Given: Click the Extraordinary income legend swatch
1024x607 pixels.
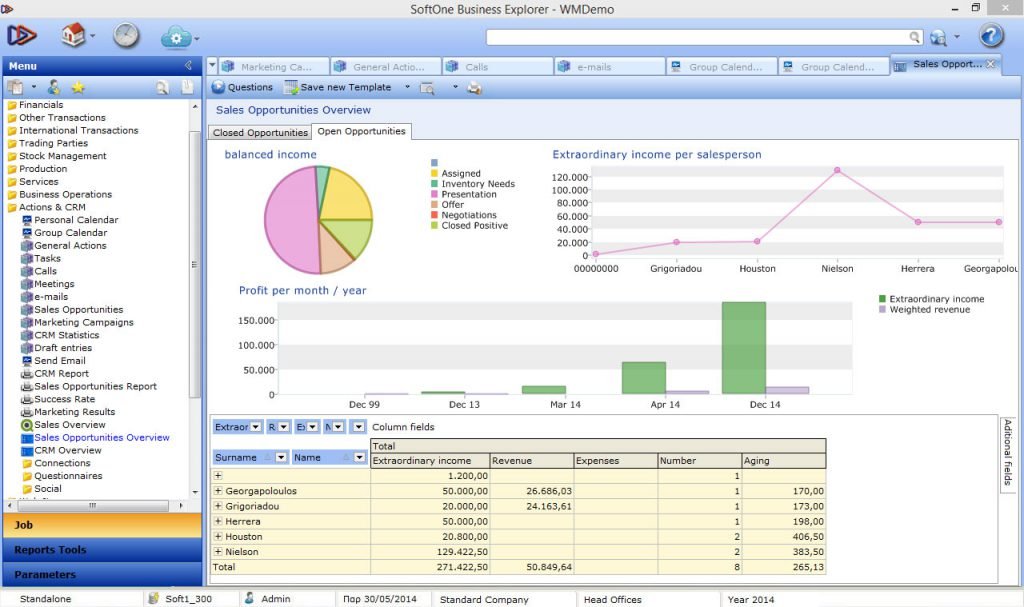Looking at the screenshot, I should [882, 299].
